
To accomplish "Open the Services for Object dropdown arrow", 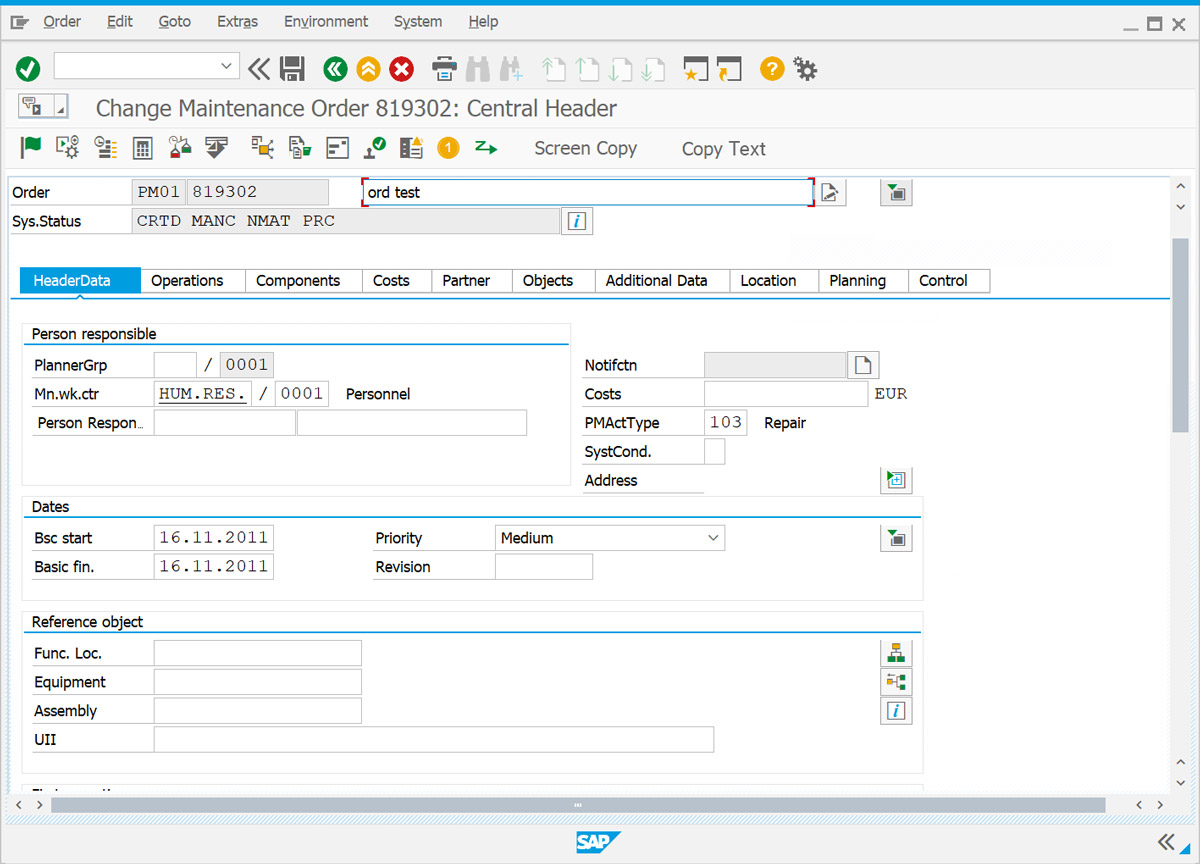I will pyautogui.click(x=60, y=108).
